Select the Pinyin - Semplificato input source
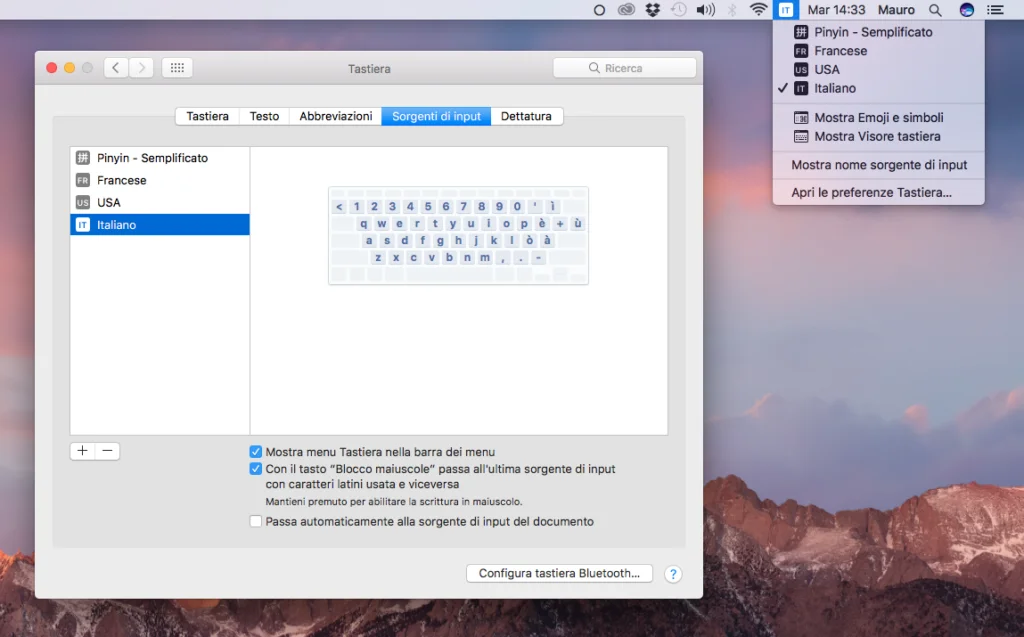The image size is (1024, 637). tap(150, 158)
